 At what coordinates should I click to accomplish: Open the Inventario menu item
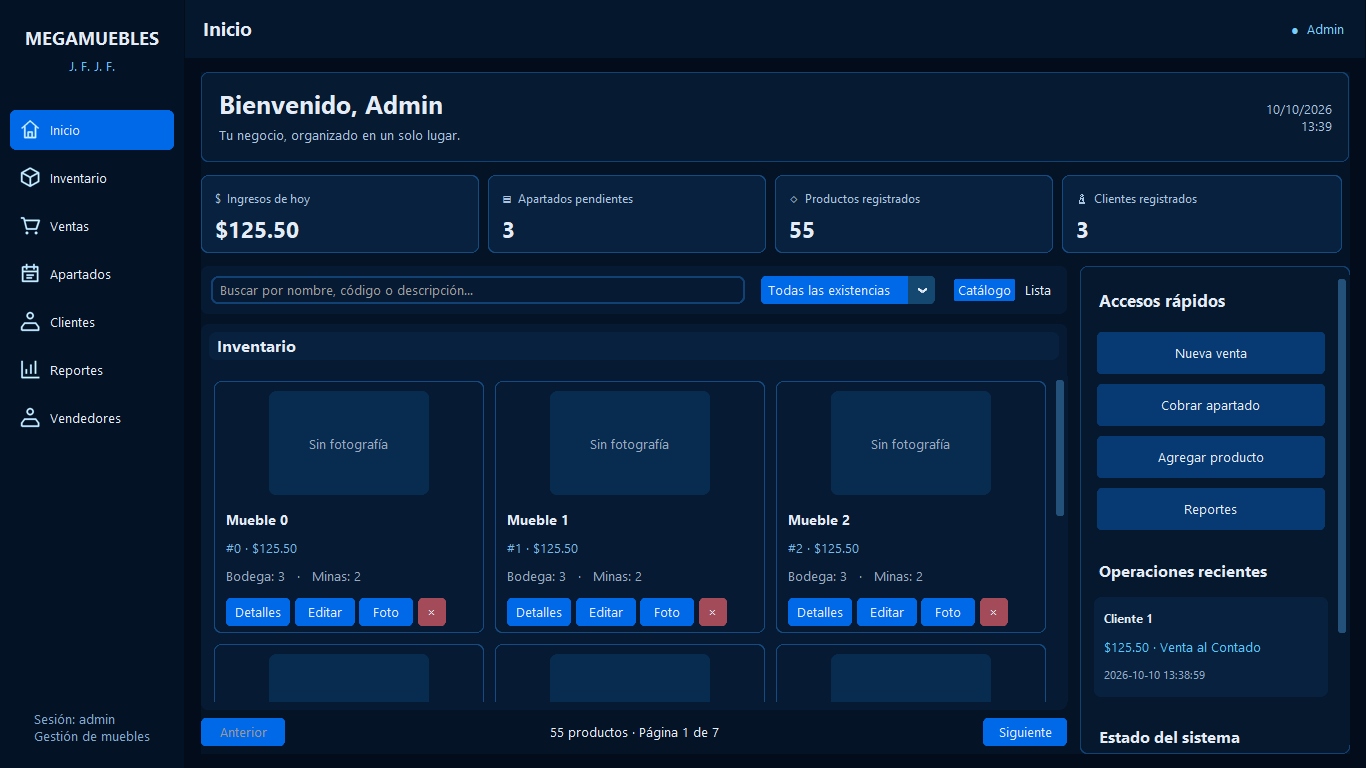point(92,178)
